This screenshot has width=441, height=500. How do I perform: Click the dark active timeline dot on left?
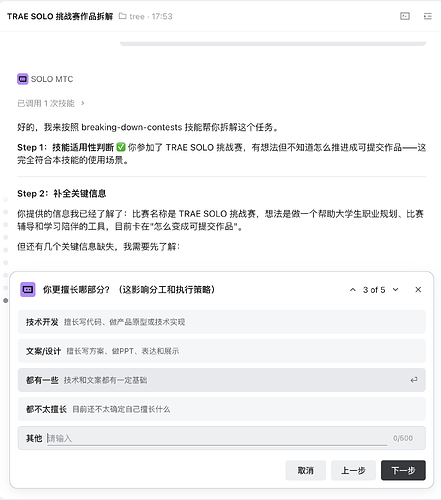coord(5,300)
